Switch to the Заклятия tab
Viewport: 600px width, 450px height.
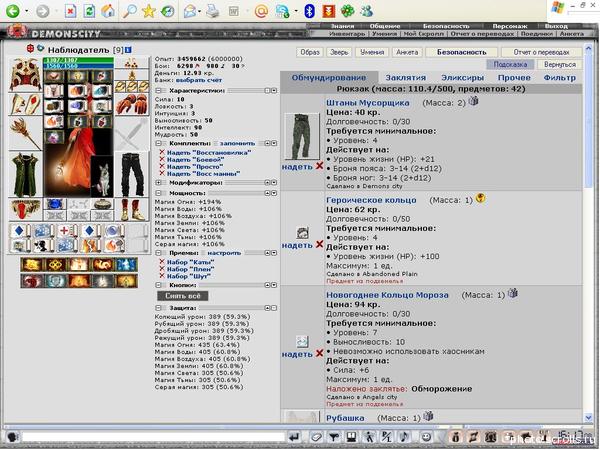coord(406,78)
